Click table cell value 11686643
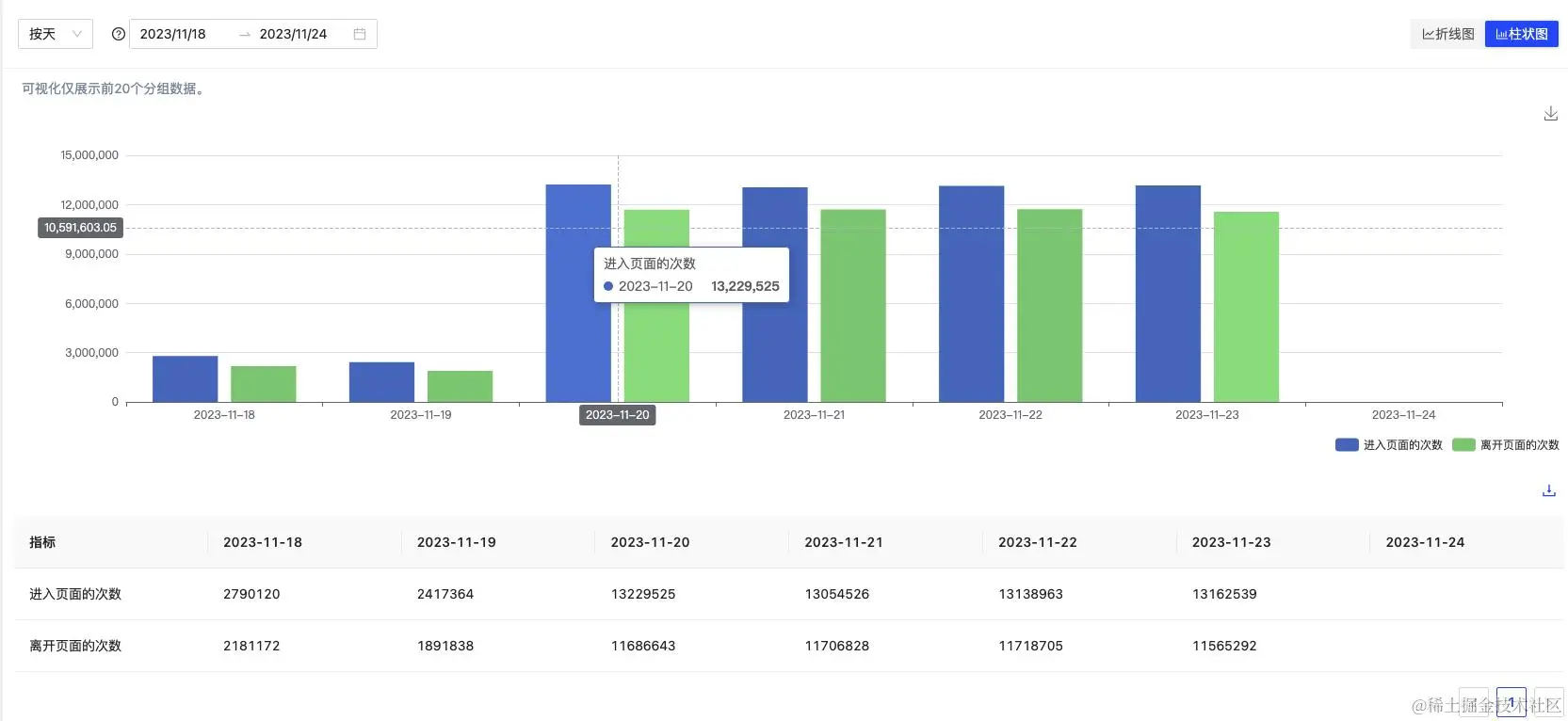This screenshot has width=1568, height=721. pyautogui.click(x=643, y=646)
